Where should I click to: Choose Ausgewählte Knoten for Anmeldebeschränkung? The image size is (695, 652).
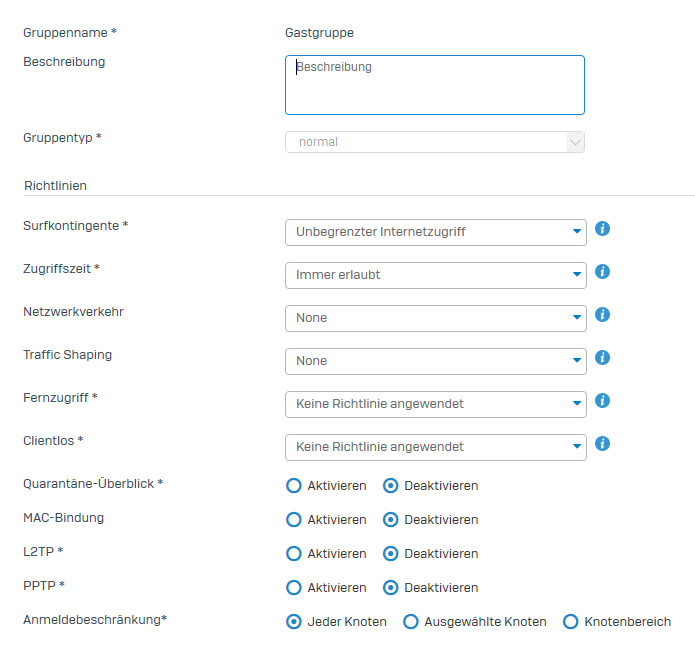pos(410,622)
